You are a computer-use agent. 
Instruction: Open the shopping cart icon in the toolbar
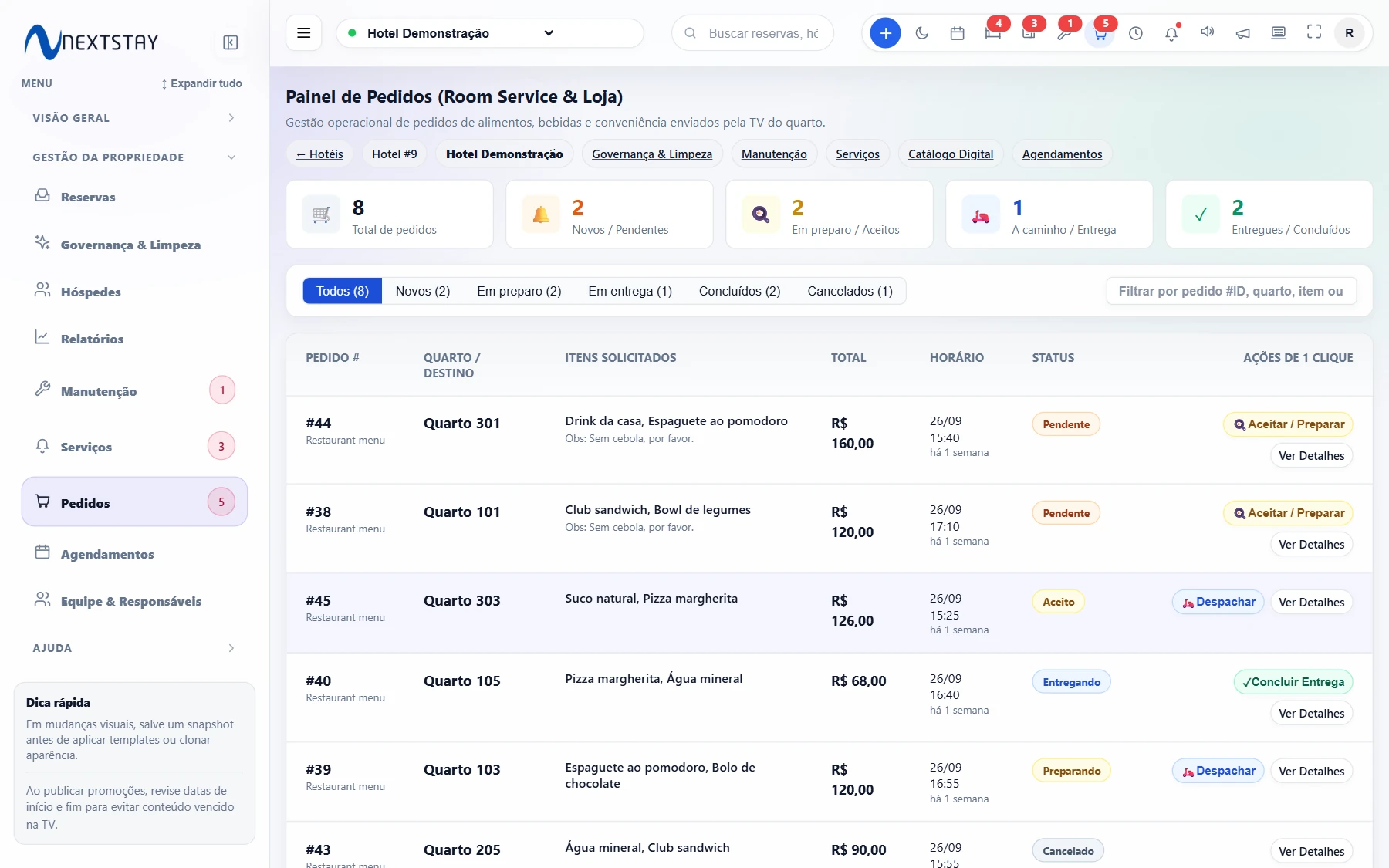[1100, 33]
